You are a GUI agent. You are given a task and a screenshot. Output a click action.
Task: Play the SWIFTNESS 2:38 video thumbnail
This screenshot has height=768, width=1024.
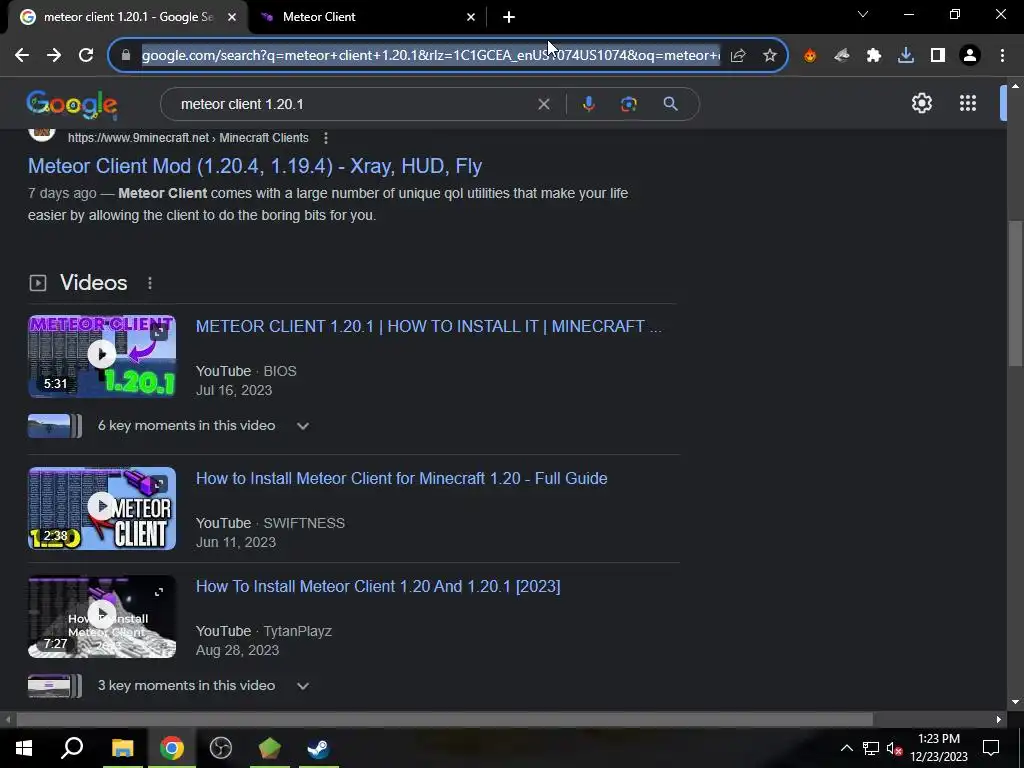(x=102, y=508)
